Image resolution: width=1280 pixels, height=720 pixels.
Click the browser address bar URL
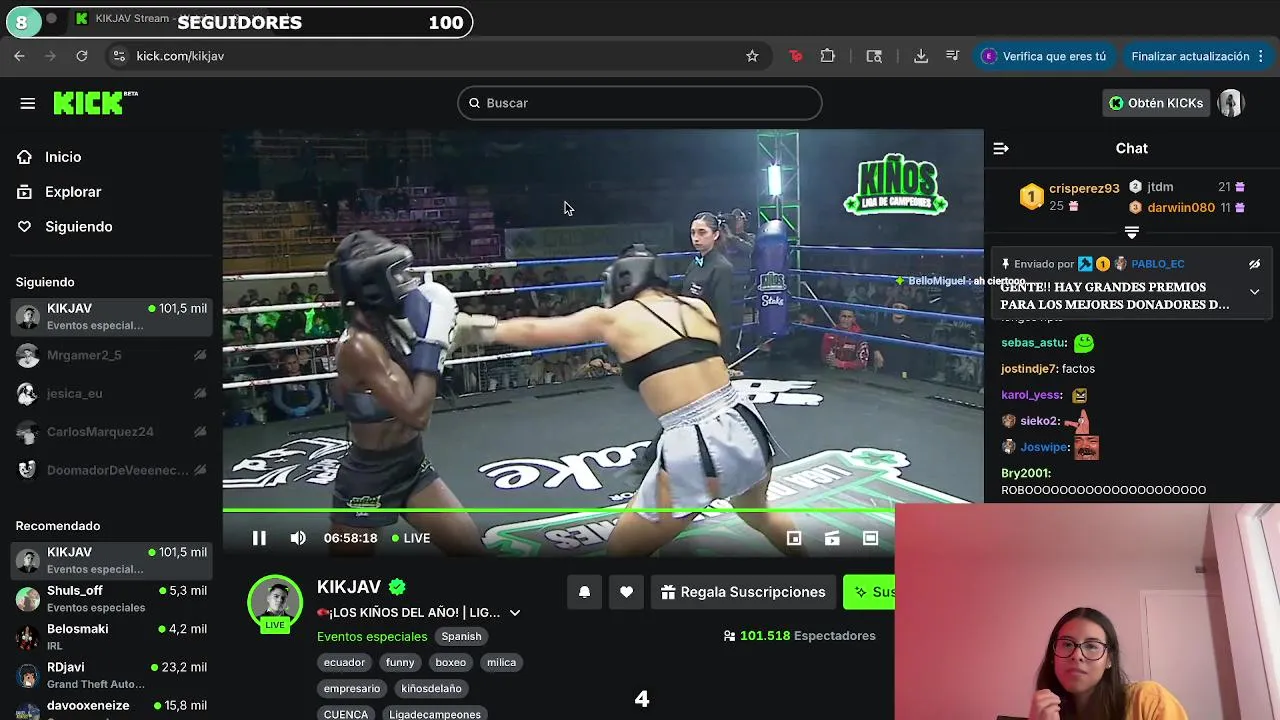click(x=180, y=56)
